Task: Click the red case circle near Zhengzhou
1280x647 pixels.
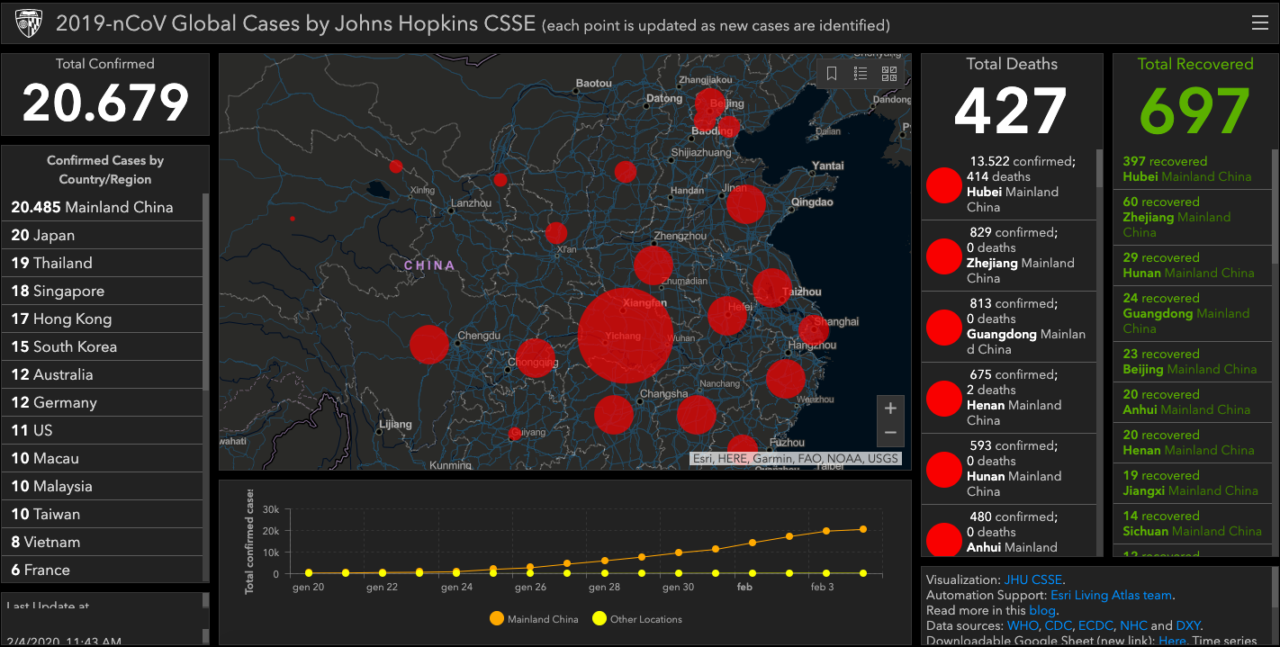Action: tap(653, 266)
